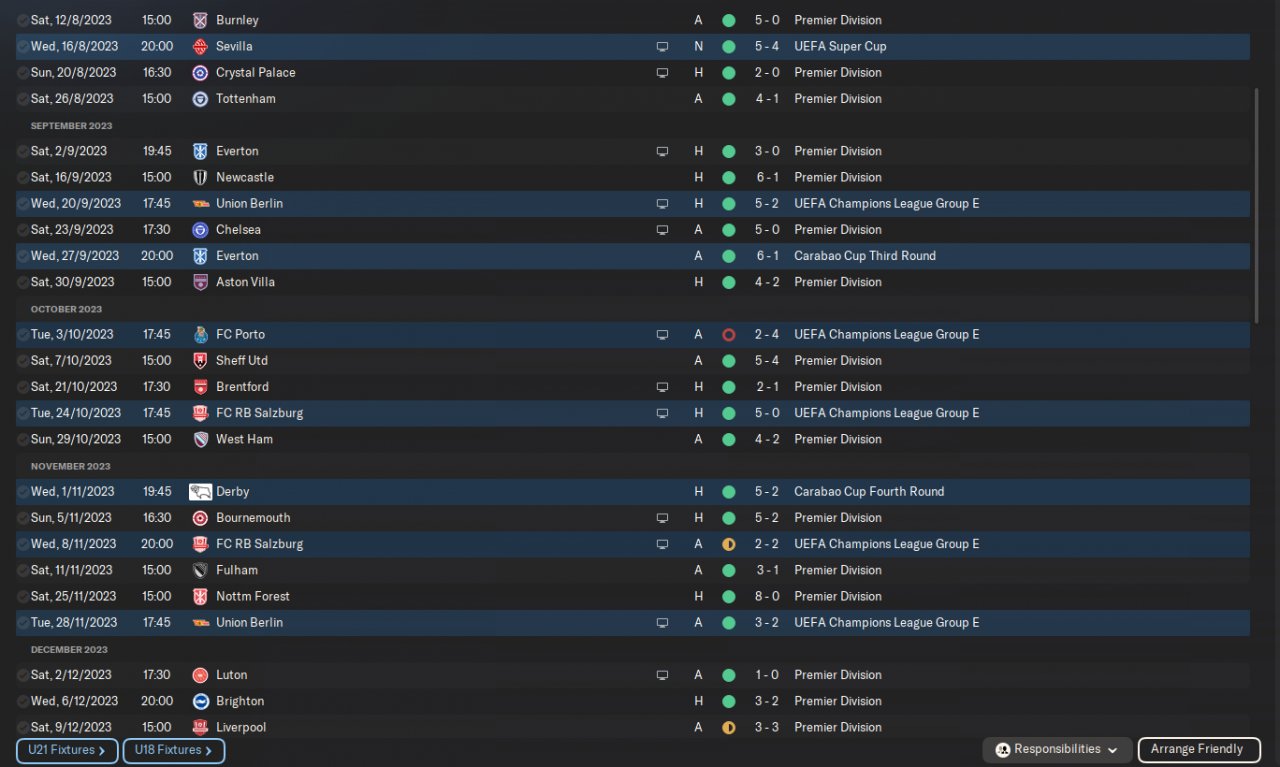Open the Newcastle team link
The width and height of the screenshot is (1280, 767).
[x=245, y=177]
